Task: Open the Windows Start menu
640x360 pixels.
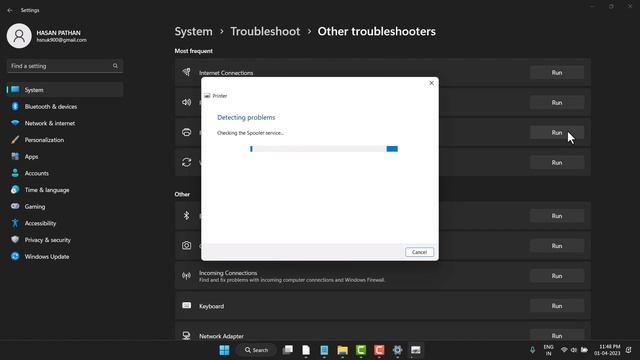Action: pos(224,350)
